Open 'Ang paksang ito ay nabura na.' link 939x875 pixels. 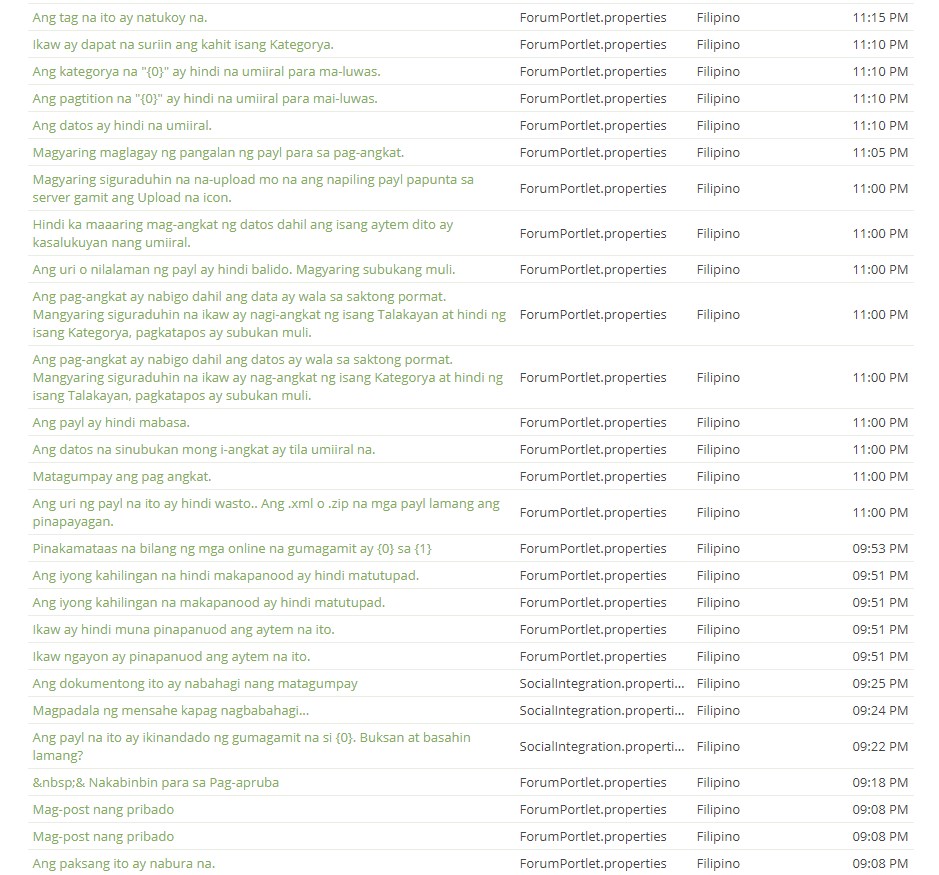click(x=123, y=864)
